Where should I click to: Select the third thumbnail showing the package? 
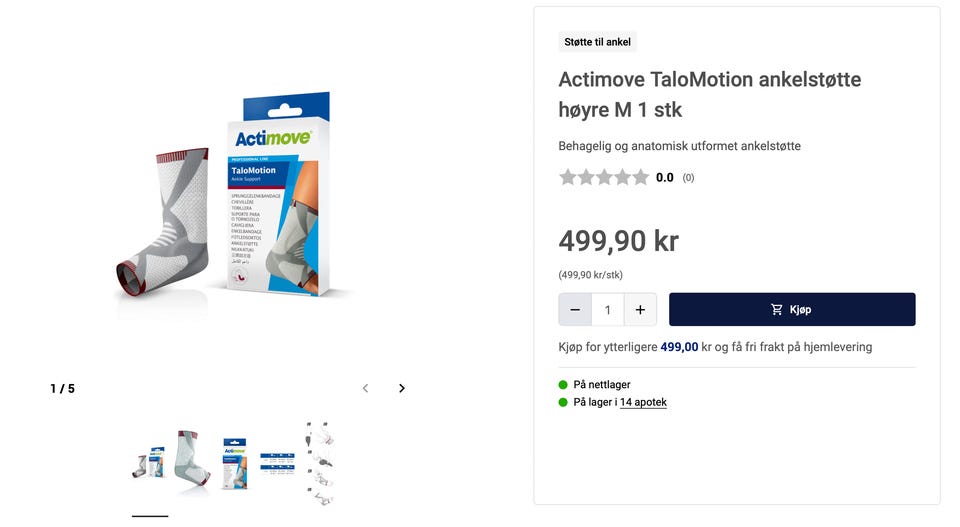pos(234,463)
